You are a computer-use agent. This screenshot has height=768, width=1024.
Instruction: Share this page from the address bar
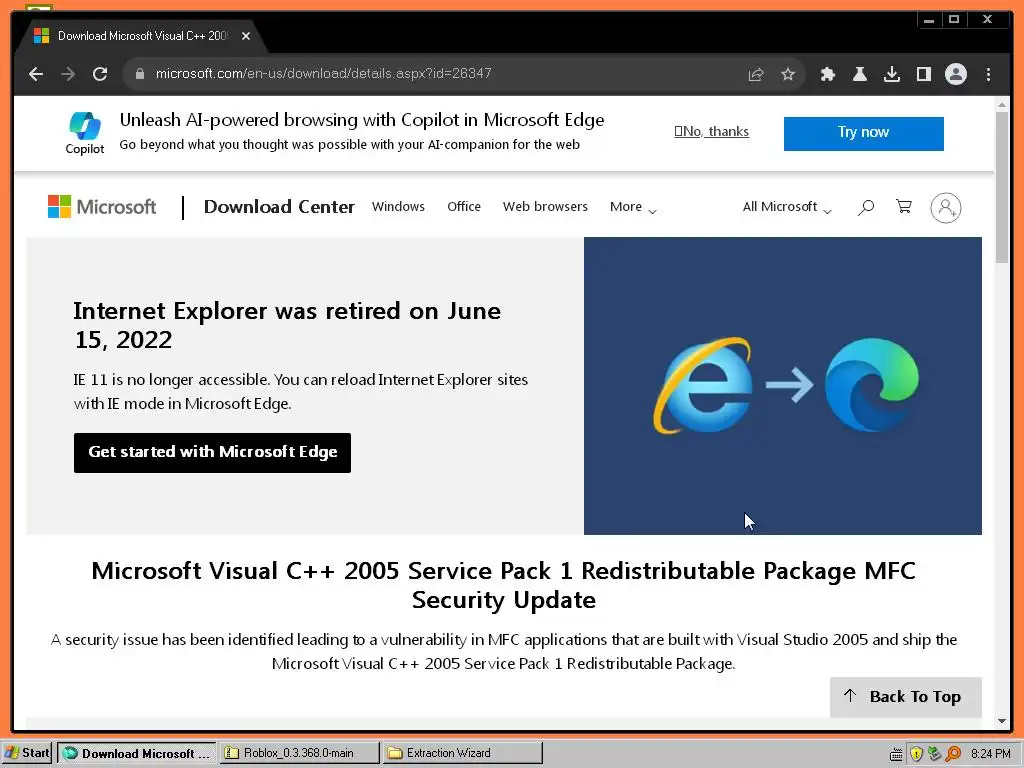point(756,74)
